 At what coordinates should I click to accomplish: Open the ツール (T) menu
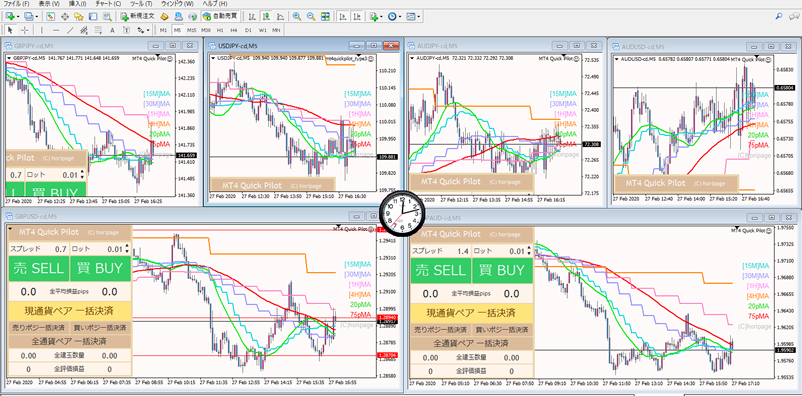pos(141,4)
